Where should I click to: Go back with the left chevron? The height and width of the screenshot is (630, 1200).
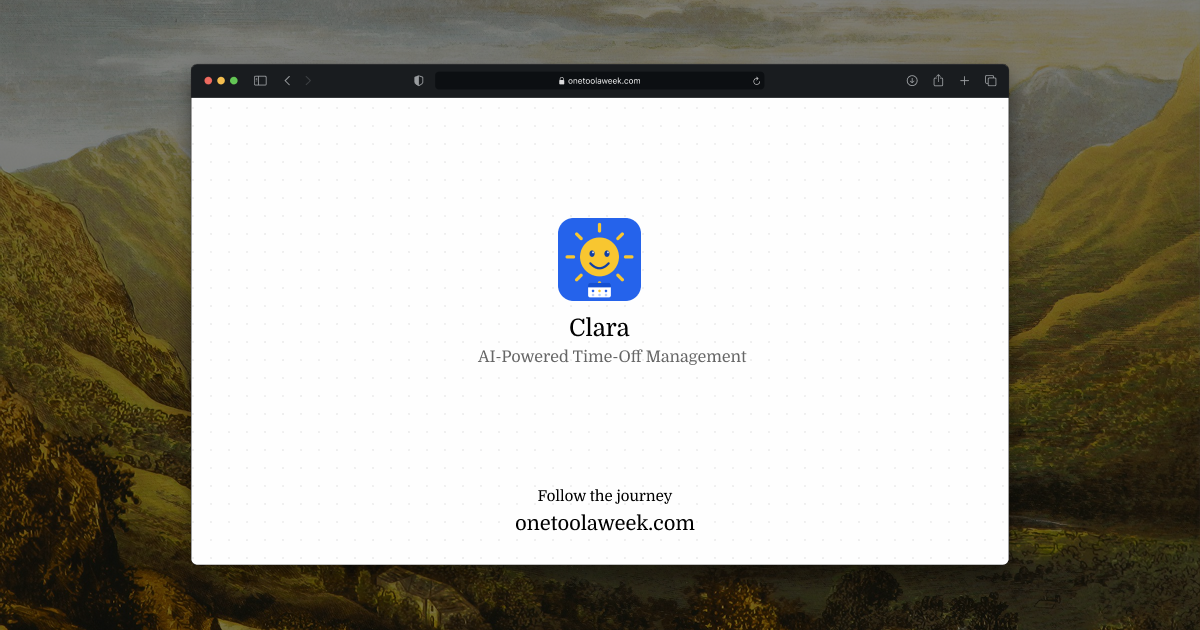point(287,81)
